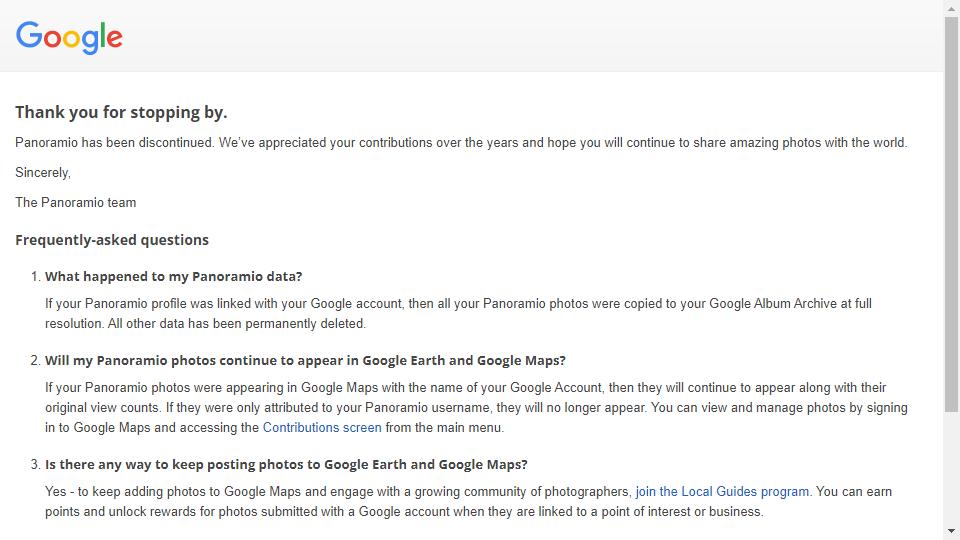The width and height of the screenshot is (960, 540).
Task: Click the list number marker for question 3
Action: coord(36,464)
